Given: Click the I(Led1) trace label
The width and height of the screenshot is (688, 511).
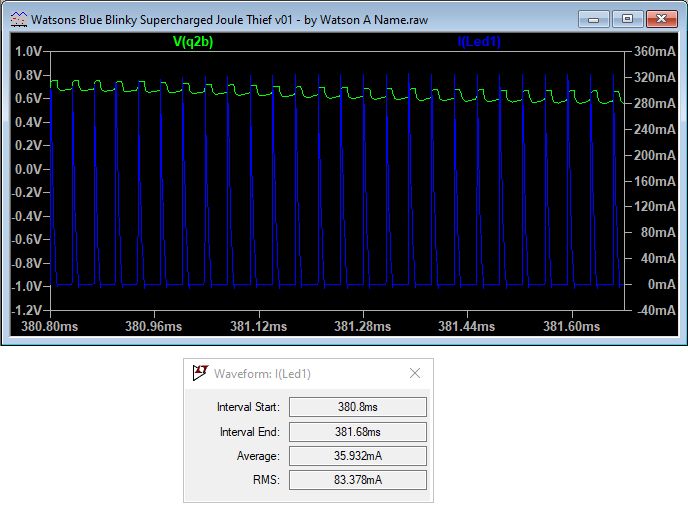Looking at the screenshot, I should 479,42.
